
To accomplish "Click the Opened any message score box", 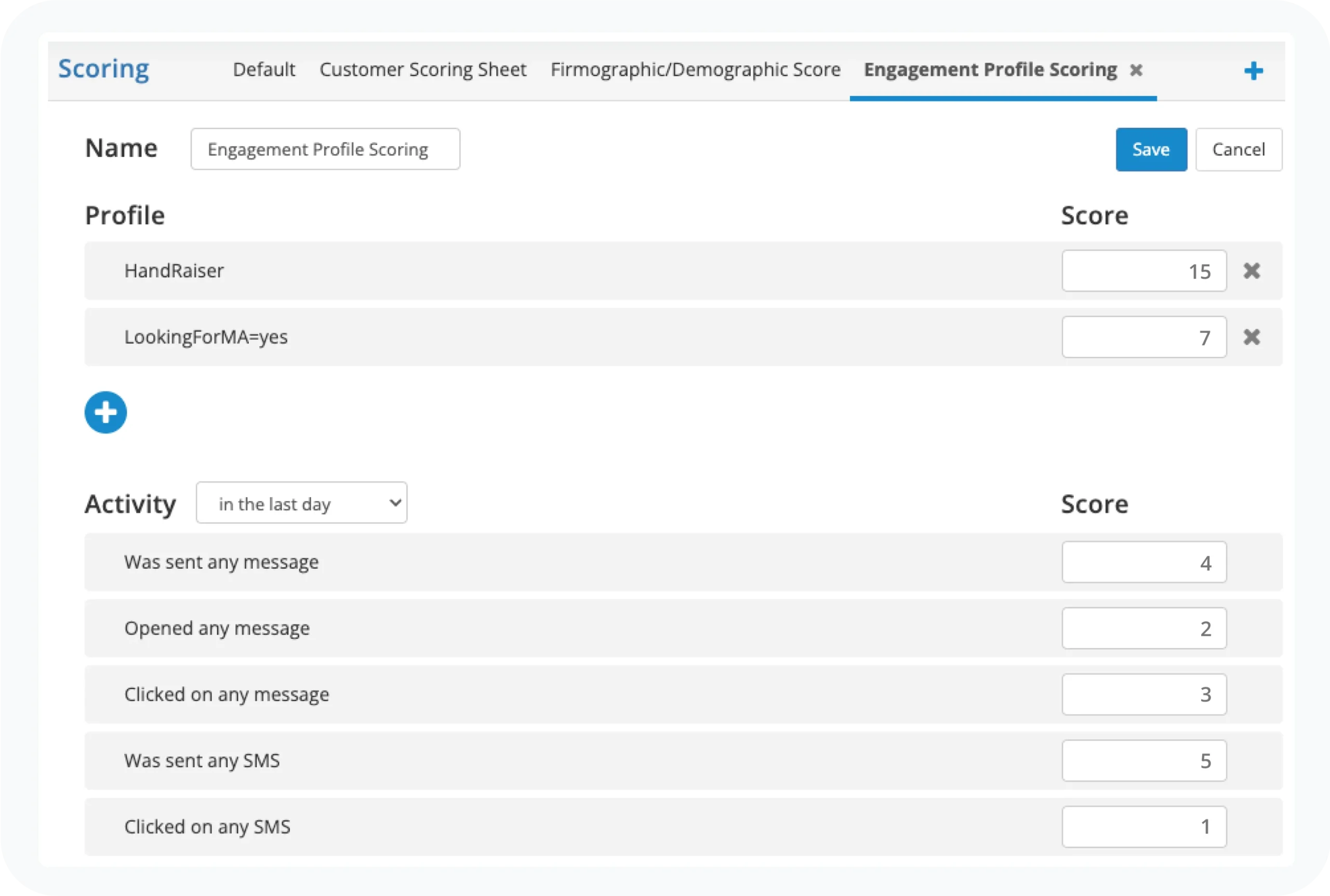I will pyautogui.click(x=1143, y=628).
